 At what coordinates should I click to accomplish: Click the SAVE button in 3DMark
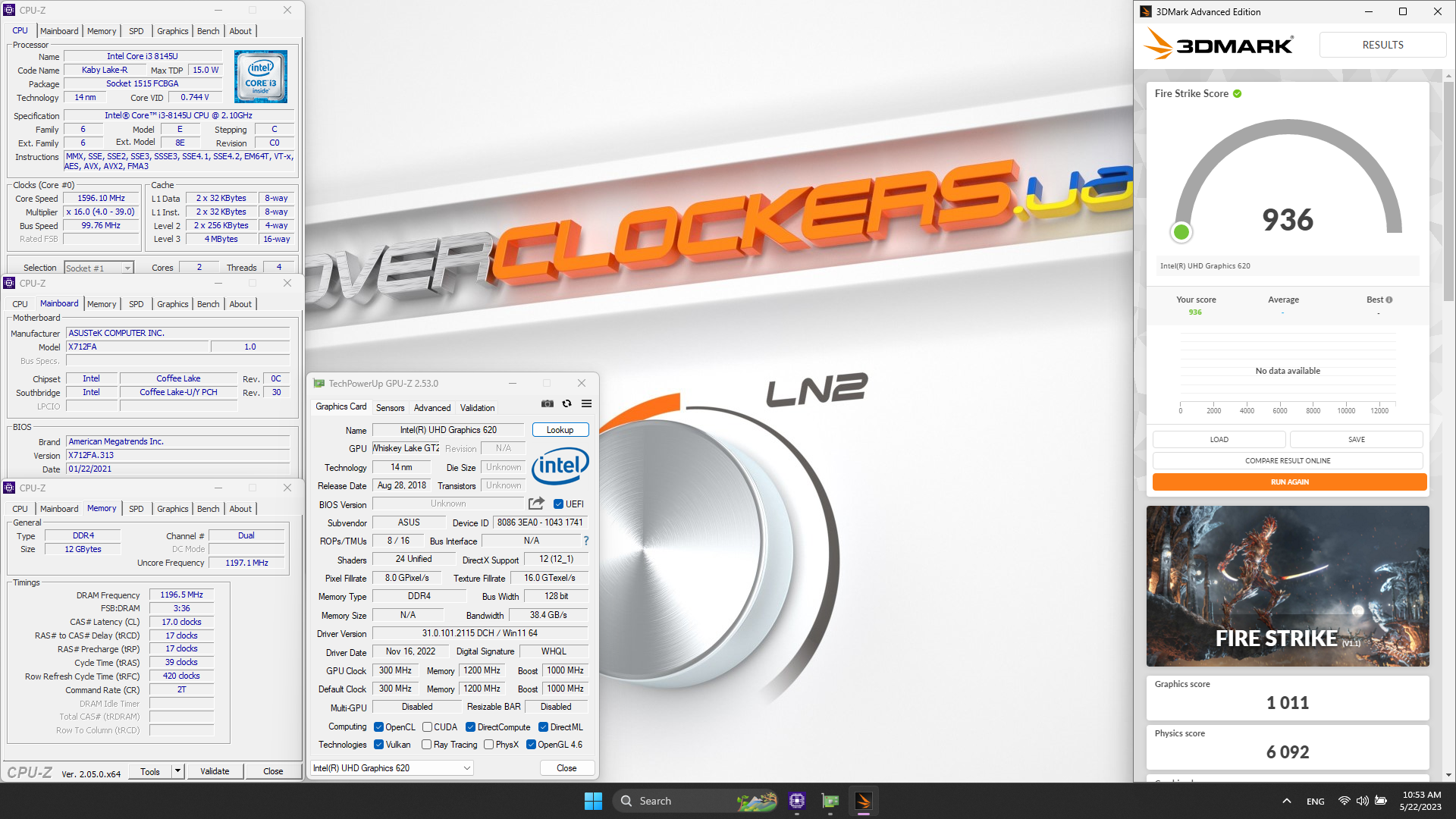(x=1357, y=440)
